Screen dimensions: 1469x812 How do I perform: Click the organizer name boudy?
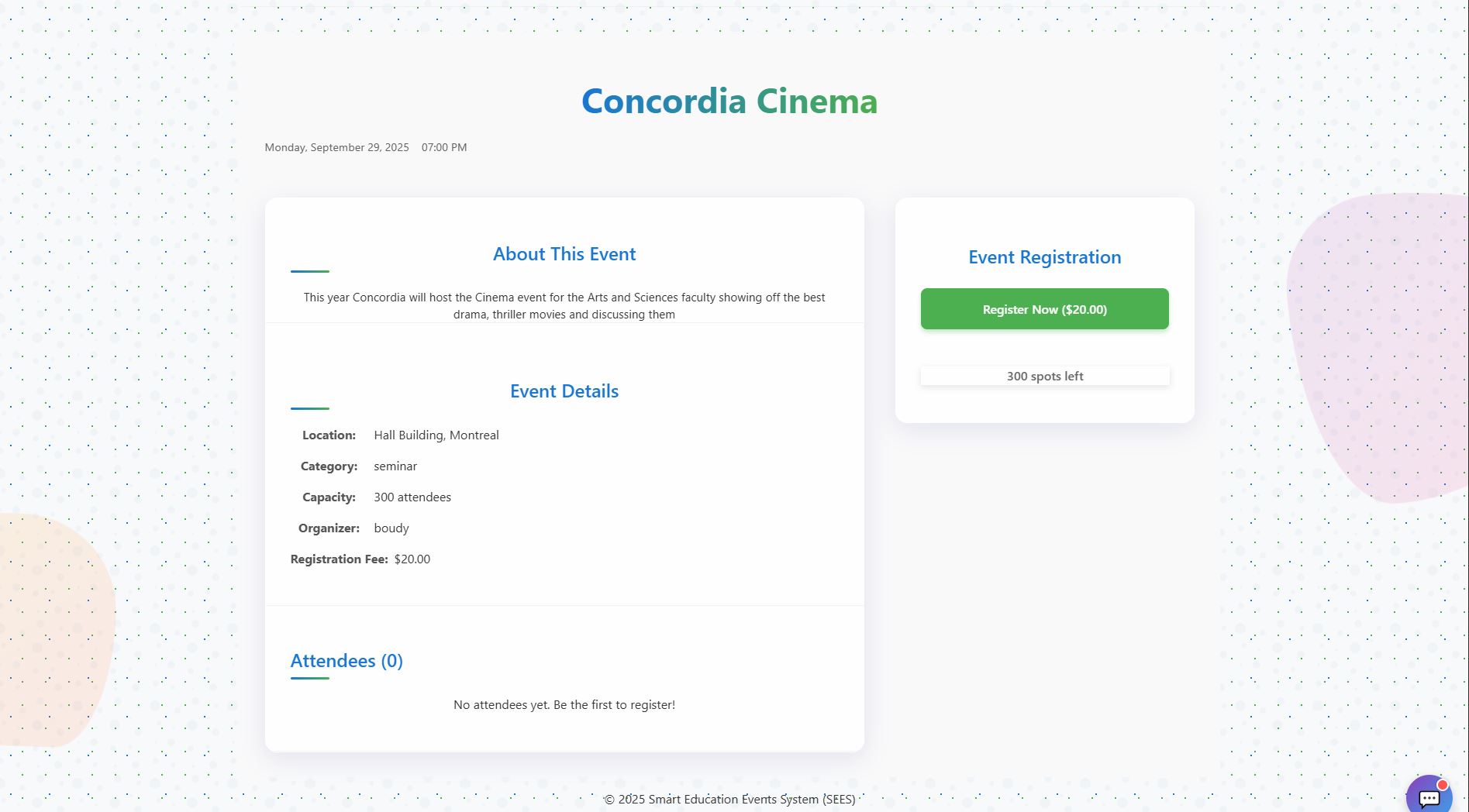[391, 528]
